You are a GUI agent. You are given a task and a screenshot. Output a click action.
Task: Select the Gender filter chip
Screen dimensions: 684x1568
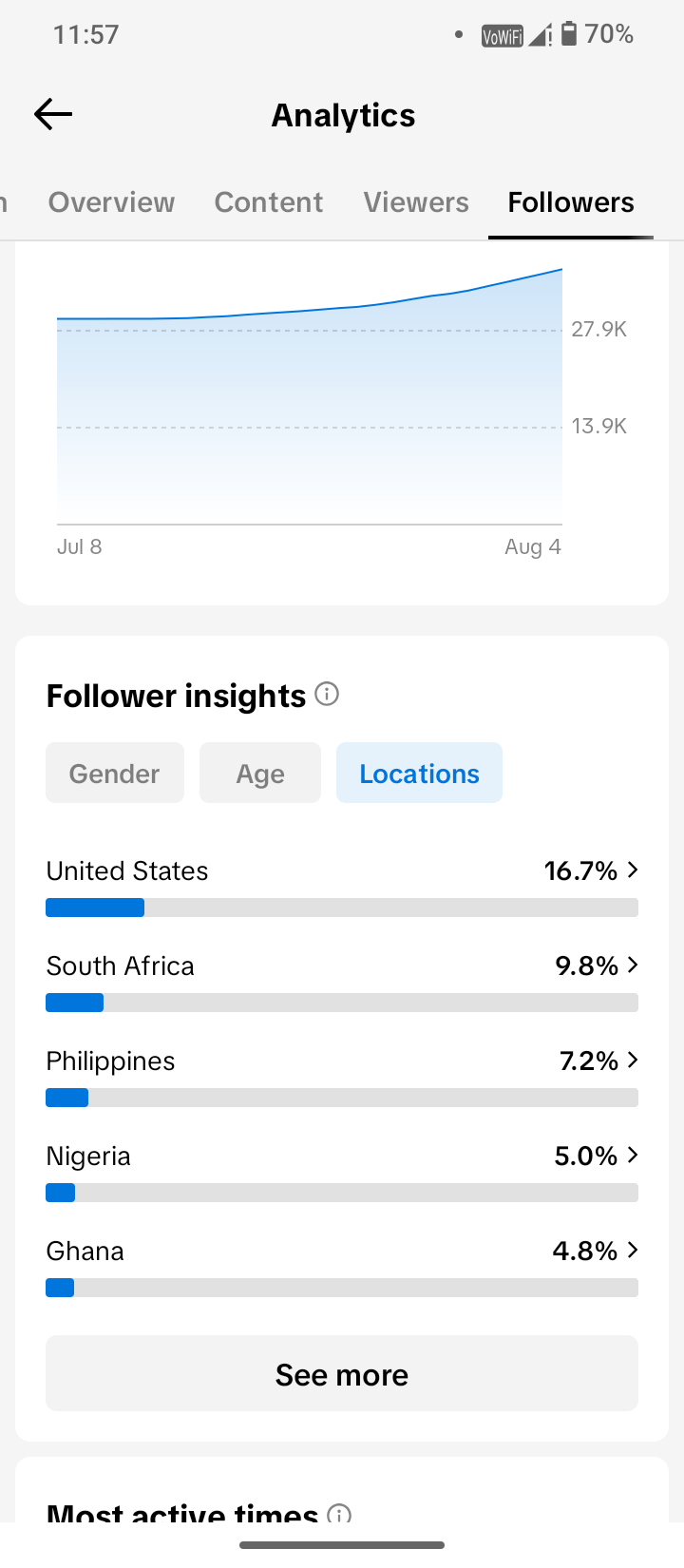tap(115, 773)
